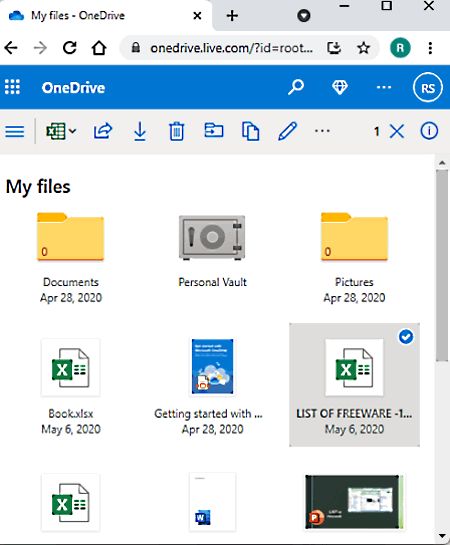Open the Documents folder
The image size is (450, 545).
tap(71, 236)
